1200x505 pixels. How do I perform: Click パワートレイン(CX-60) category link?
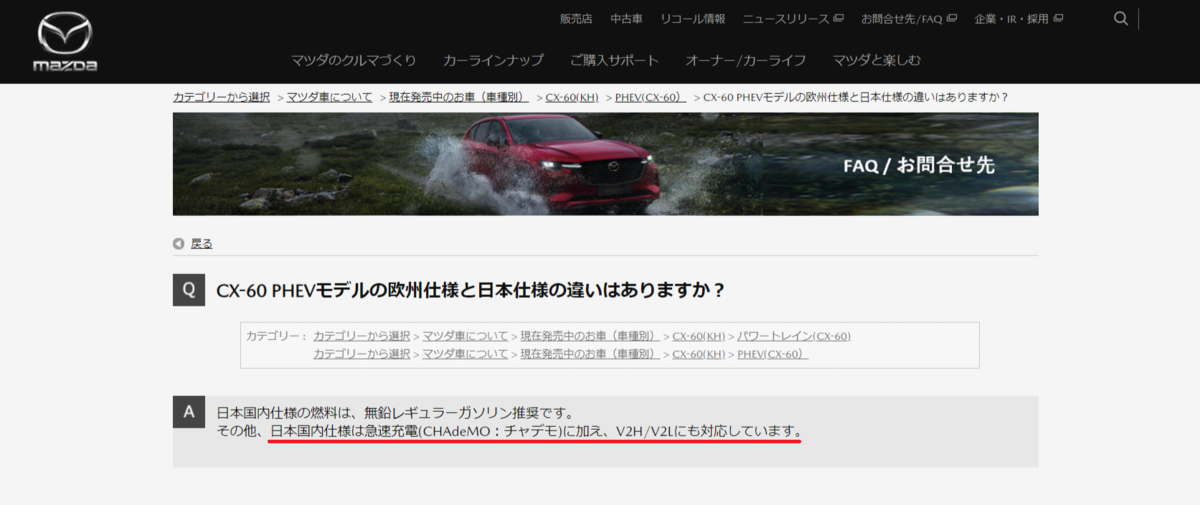pyautogui.click(x=794, y=336)
